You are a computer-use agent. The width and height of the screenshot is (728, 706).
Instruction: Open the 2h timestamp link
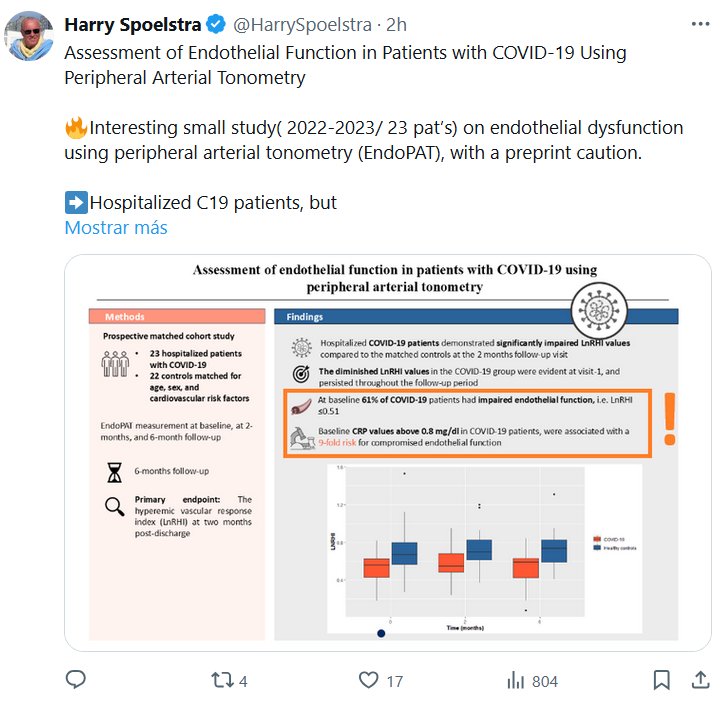pyautogui.click(x=397, y=23)
